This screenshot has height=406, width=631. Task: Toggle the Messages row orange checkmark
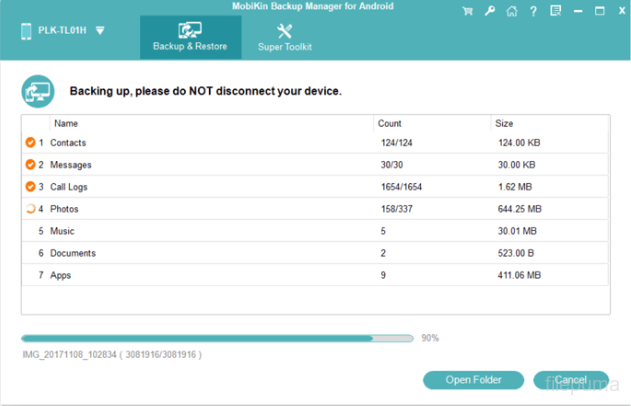pyautogui.click(x=30, y=165)
